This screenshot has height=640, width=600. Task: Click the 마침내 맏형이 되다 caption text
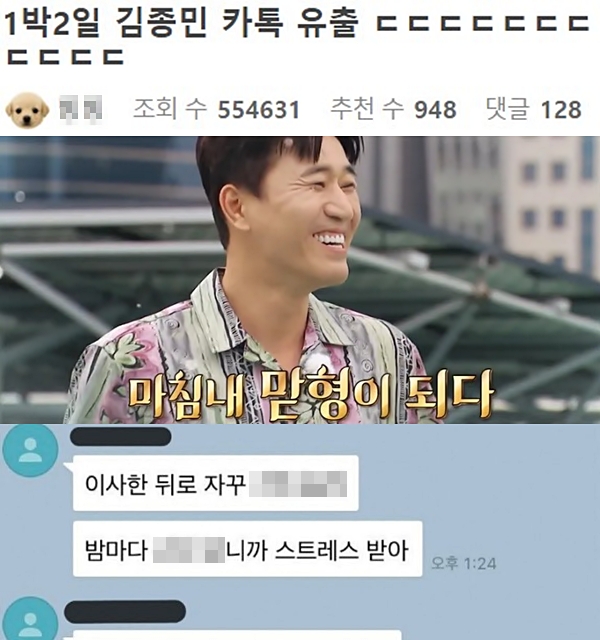[311, 394]
